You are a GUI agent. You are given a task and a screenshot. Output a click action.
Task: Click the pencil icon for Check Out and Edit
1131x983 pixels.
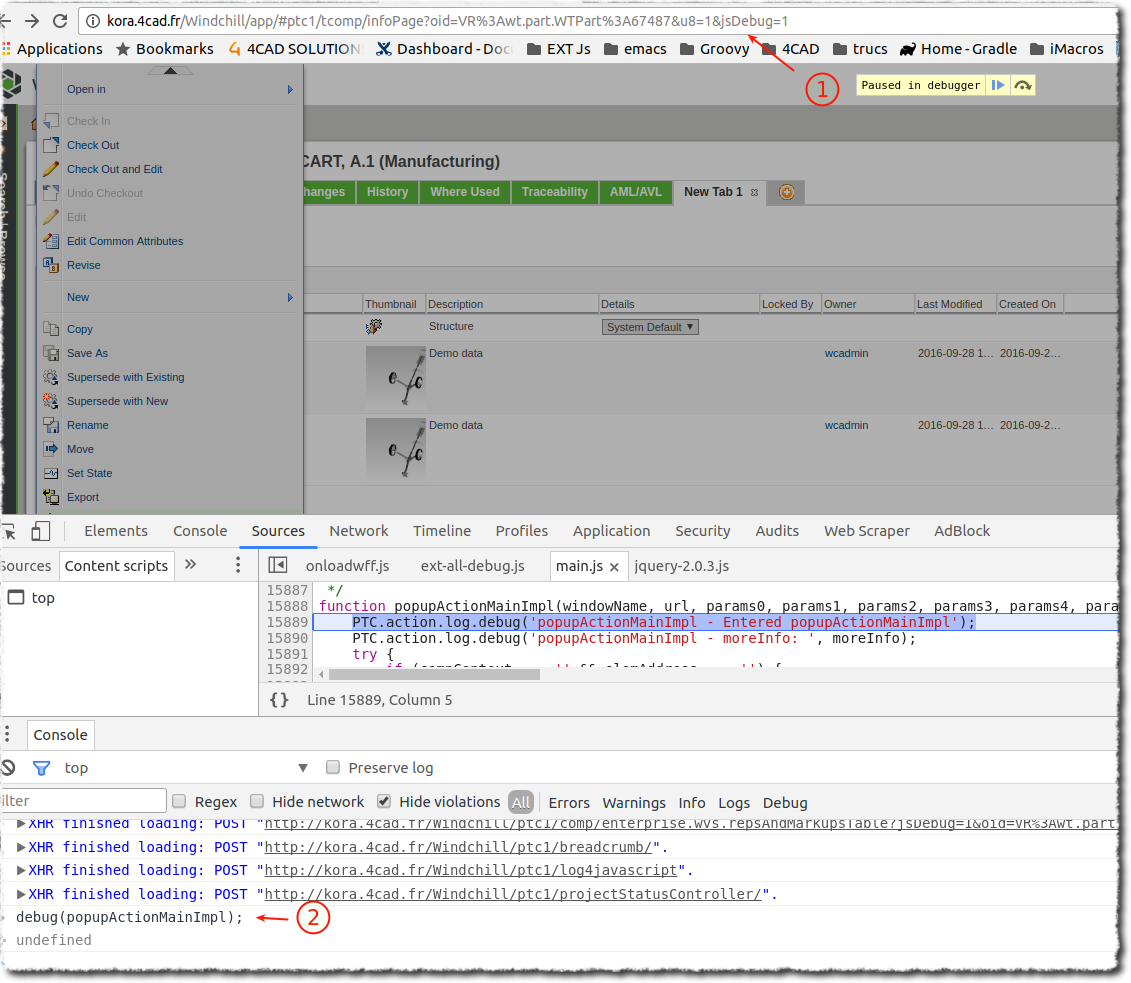point(50,169)
